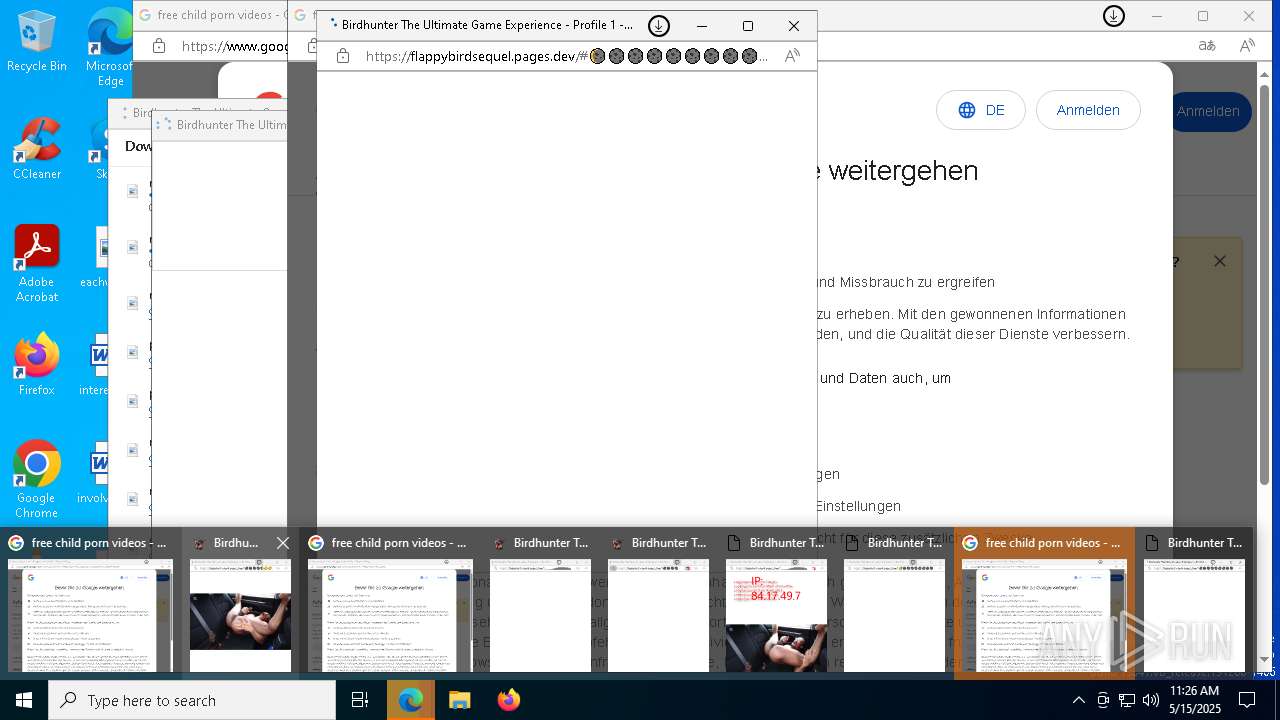The width and height of the screenshot is (1280, 720).
Task: Open the network icon in system tray
Action: tap(1127, 700)
